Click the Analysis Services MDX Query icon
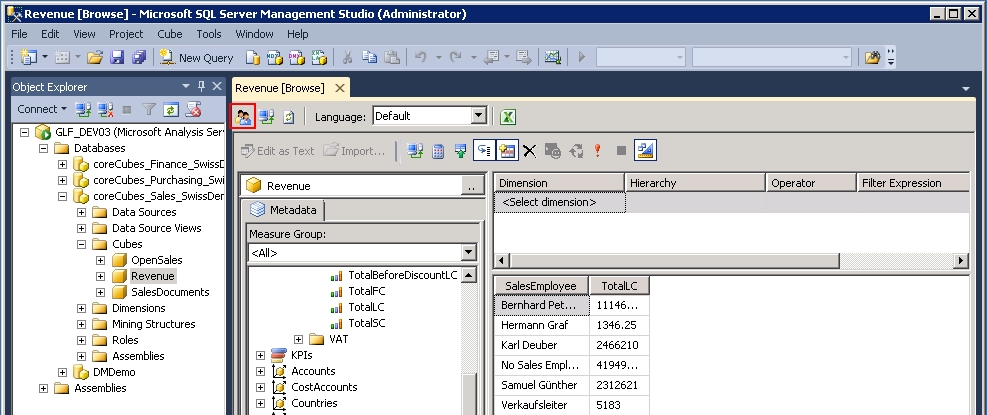The width and height of the screenshot is (987, 415). coord(275,57)
